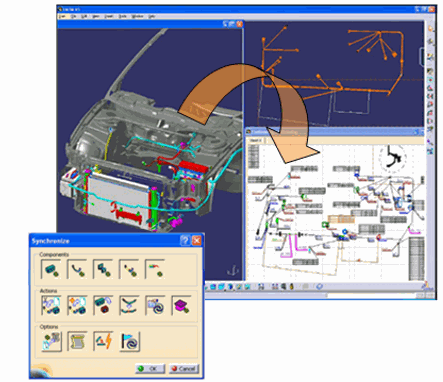Click the OK button in Synchronize dialog
This screenshot has height=382, width=443.
pos(150,368)
